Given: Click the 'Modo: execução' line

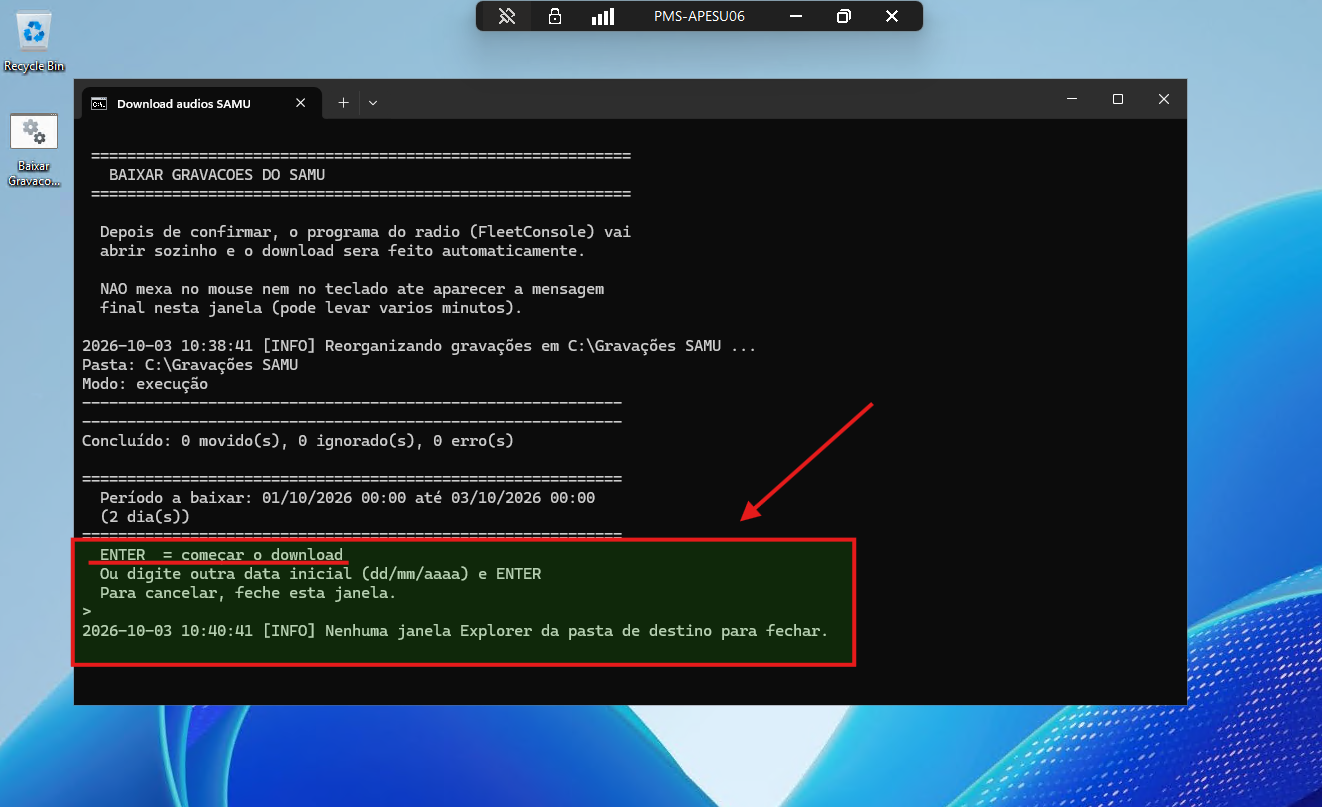Looking at the screenshot, I should [145, 384].
